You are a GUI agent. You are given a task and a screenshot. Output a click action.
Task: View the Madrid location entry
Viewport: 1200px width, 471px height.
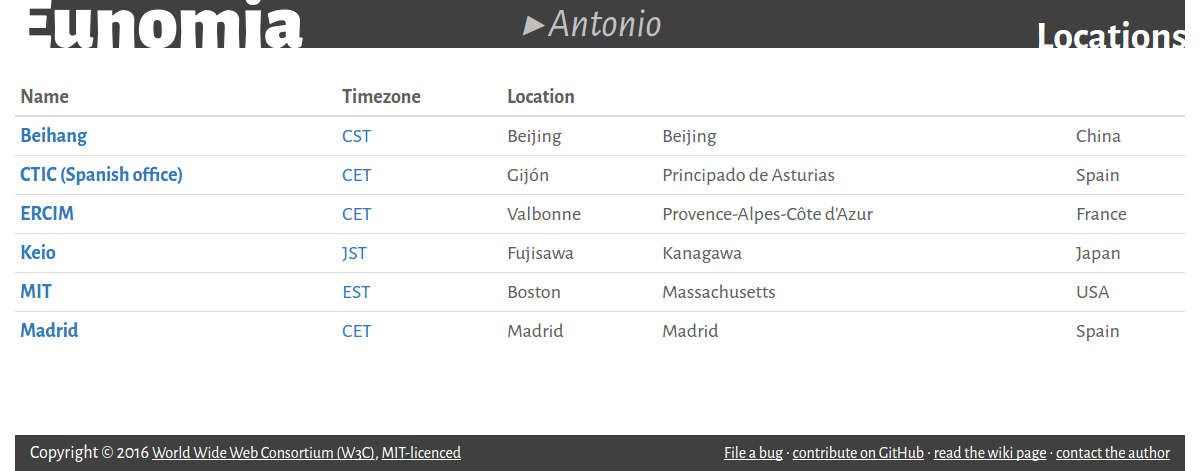coord(49,330)
